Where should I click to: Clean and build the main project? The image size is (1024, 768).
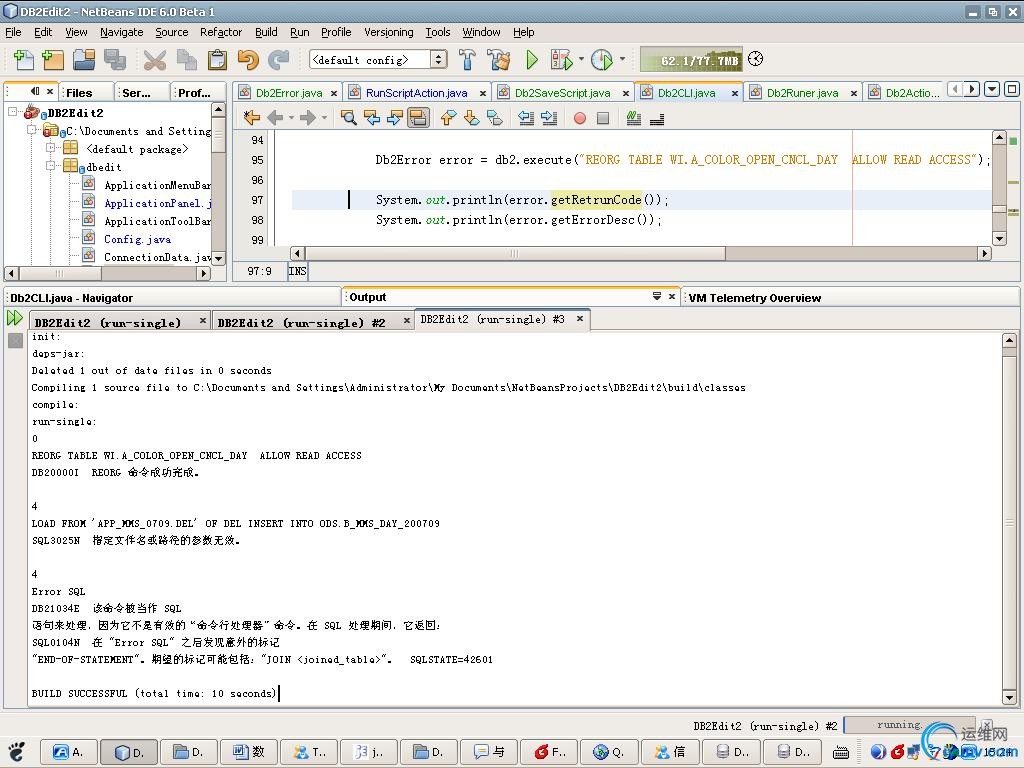[x=499, y=59]
